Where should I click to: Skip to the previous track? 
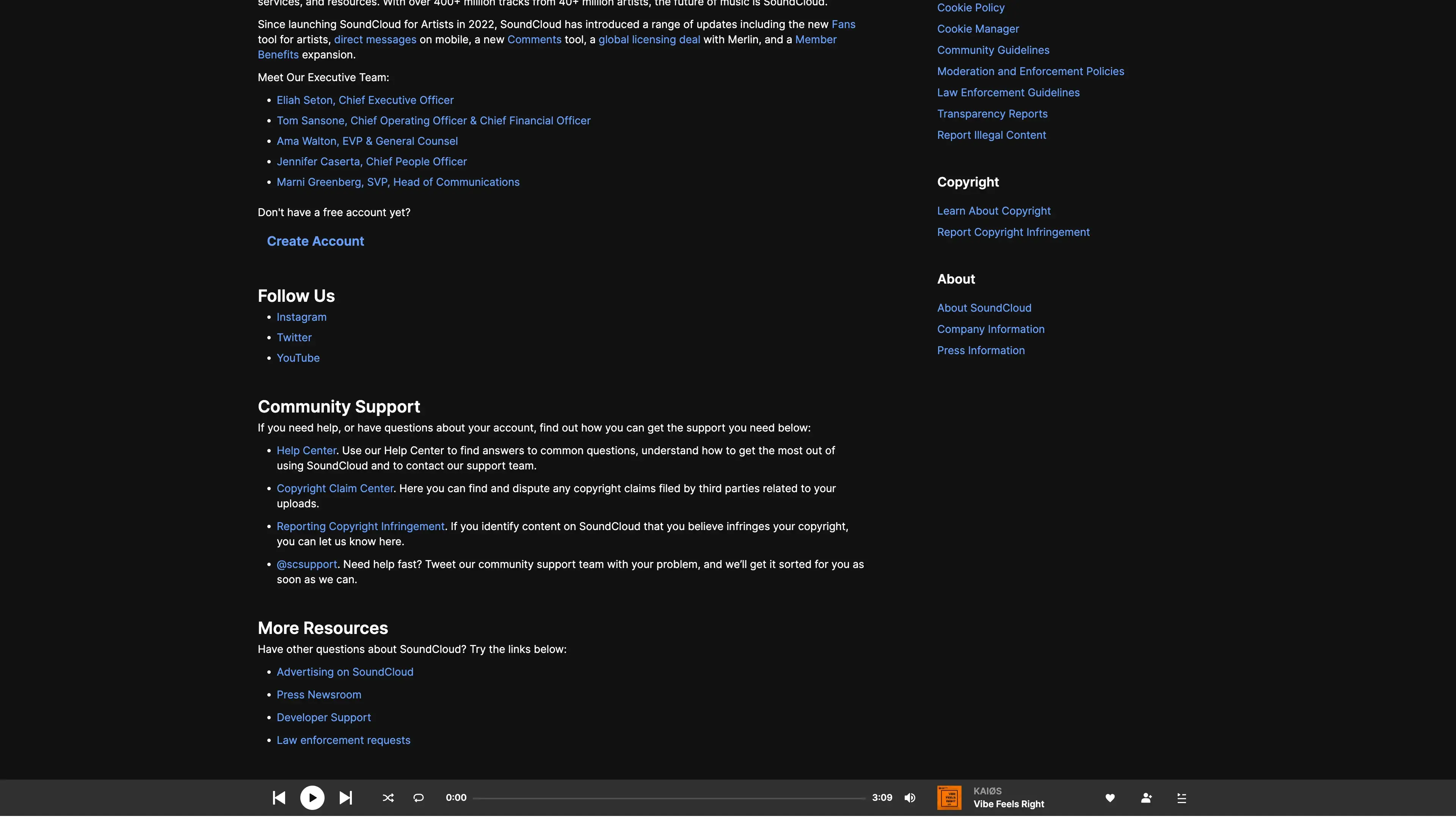coord(279,797)
